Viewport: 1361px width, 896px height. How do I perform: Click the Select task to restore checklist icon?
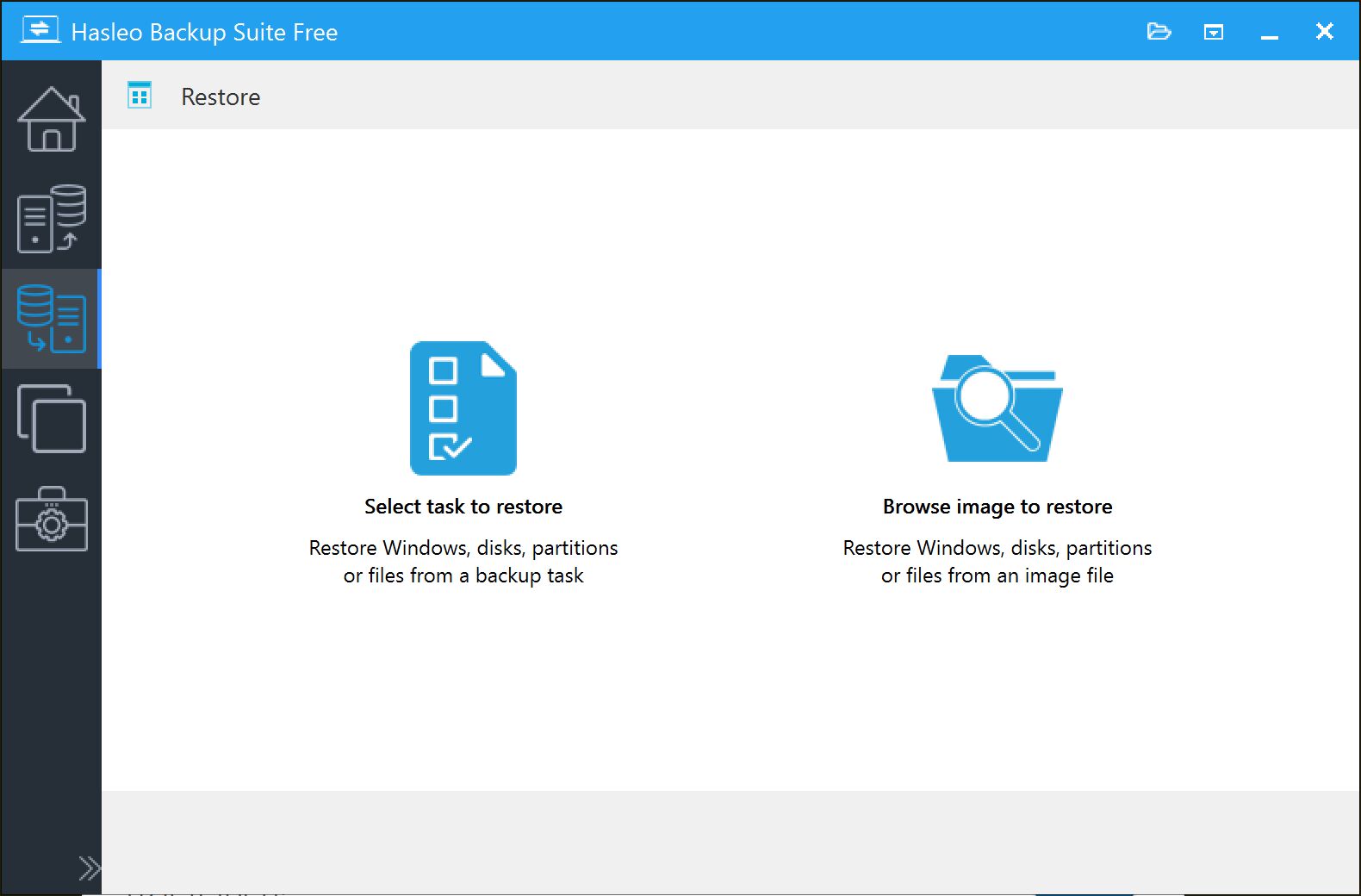(463, 408)
